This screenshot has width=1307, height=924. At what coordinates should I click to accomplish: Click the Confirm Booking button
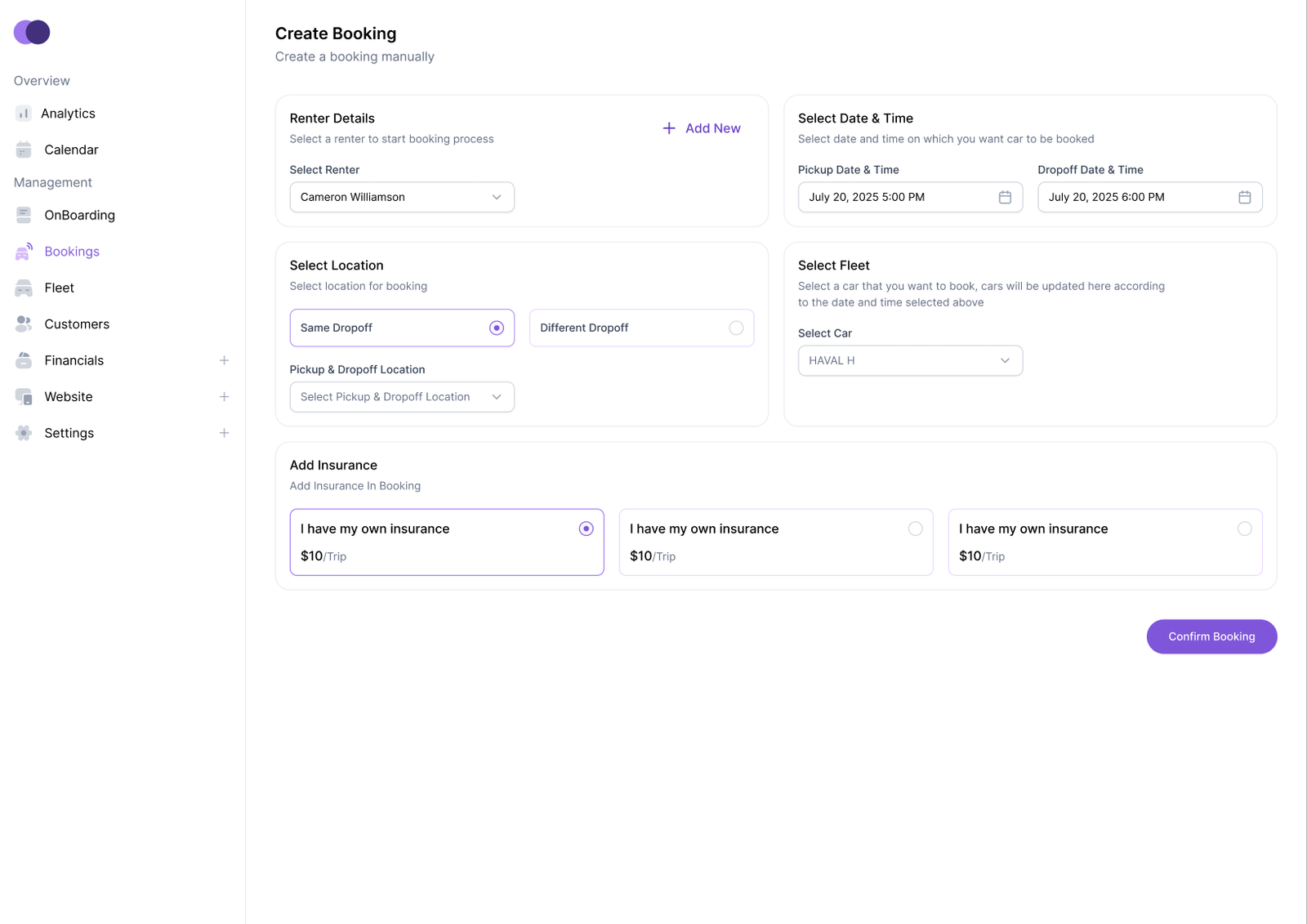pos(1211,636)
